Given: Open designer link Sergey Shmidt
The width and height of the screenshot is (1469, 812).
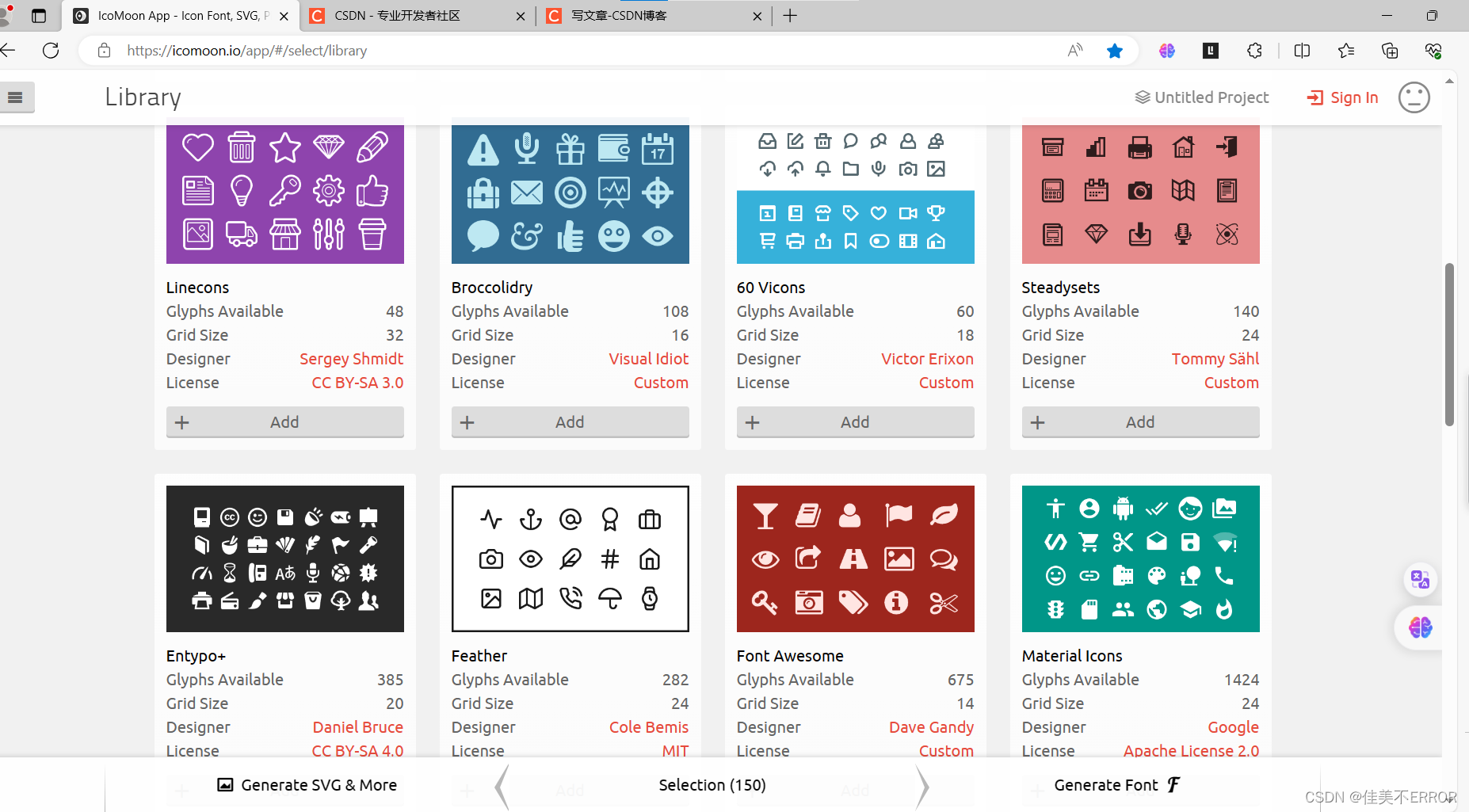Looking at the screenshot, I should click(351, 359).
